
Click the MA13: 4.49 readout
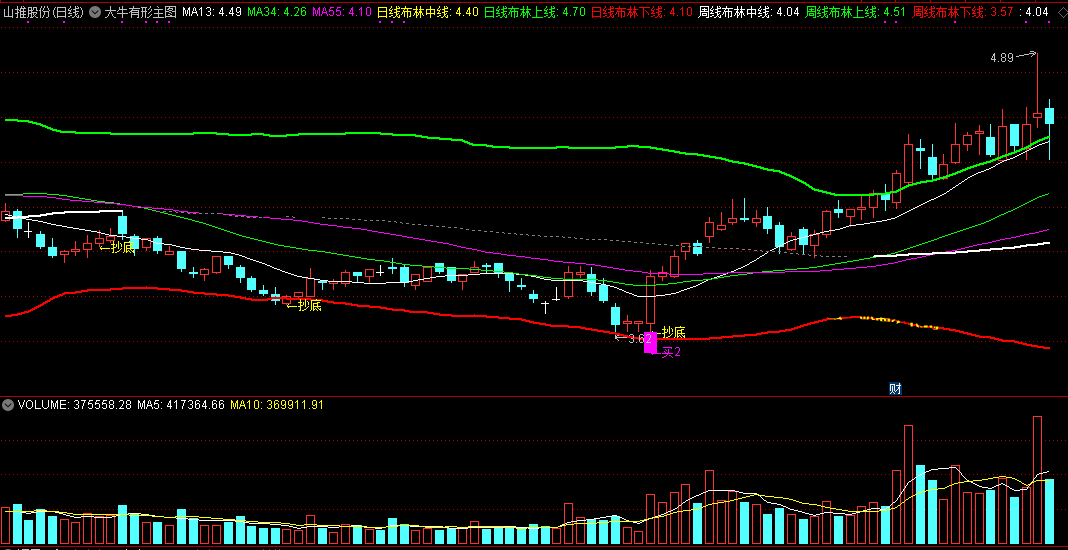tap(211, 12)
